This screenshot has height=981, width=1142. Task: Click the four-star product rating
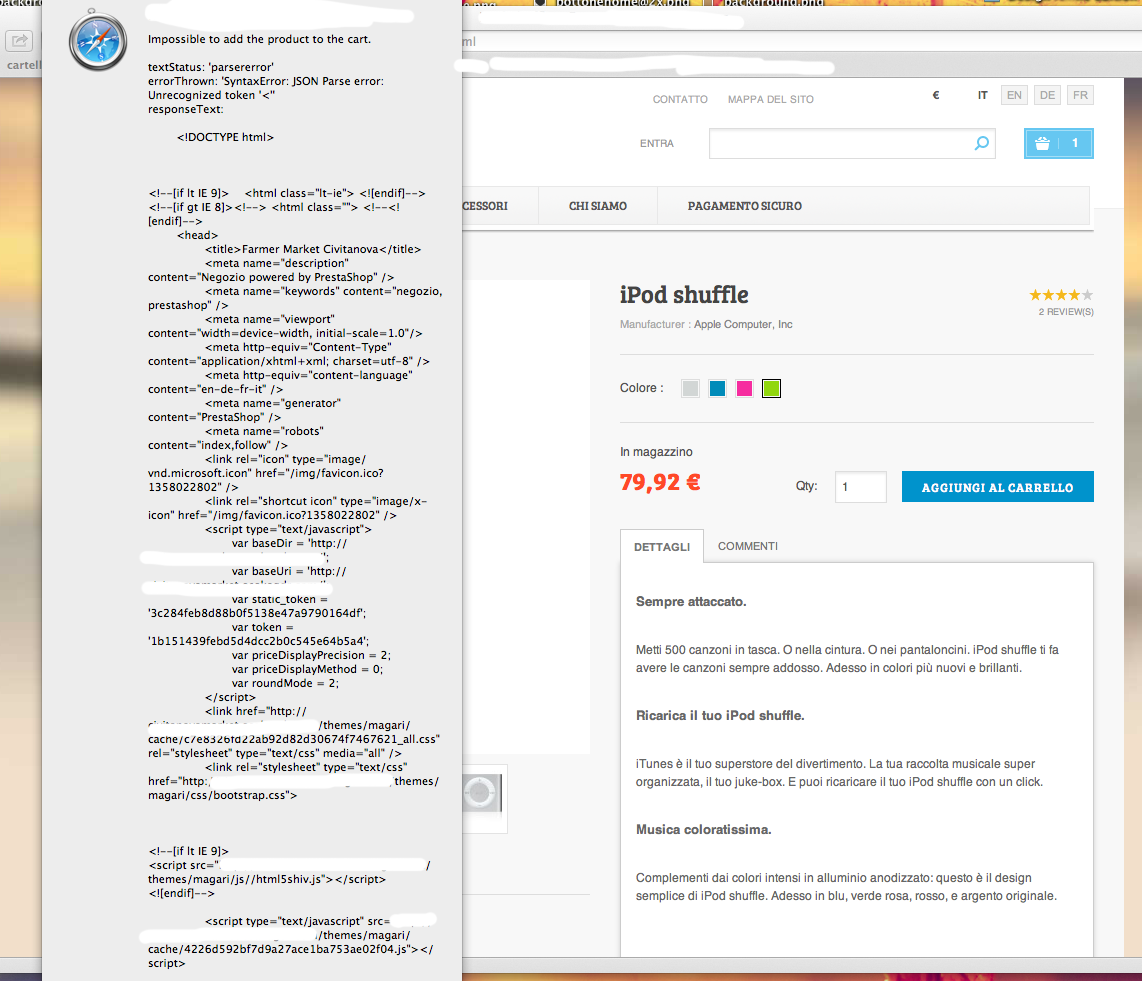coord(1060,295)
